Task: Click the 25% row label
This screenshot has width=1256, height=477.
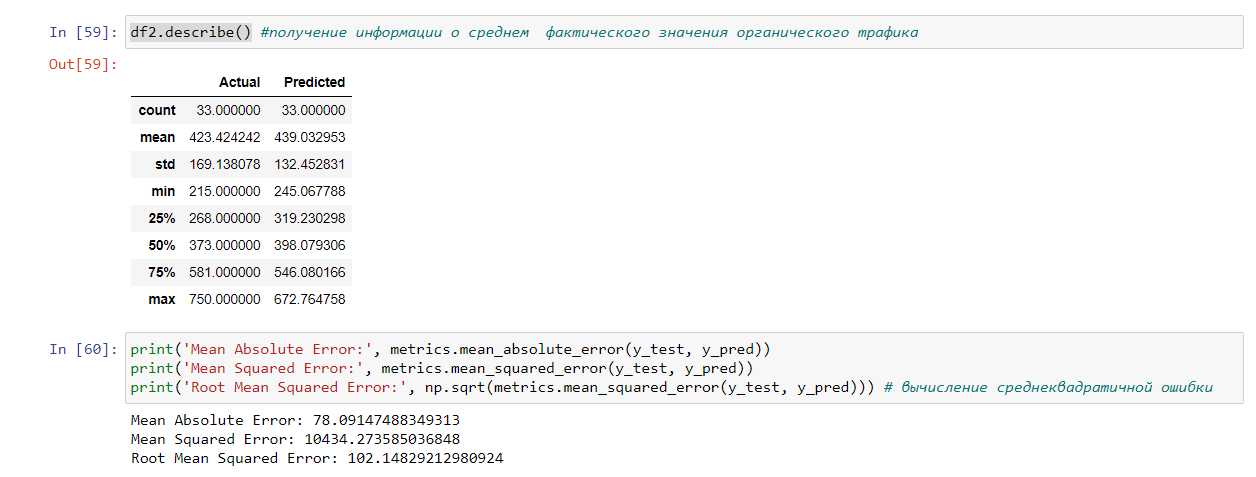Action: (162, 218)
